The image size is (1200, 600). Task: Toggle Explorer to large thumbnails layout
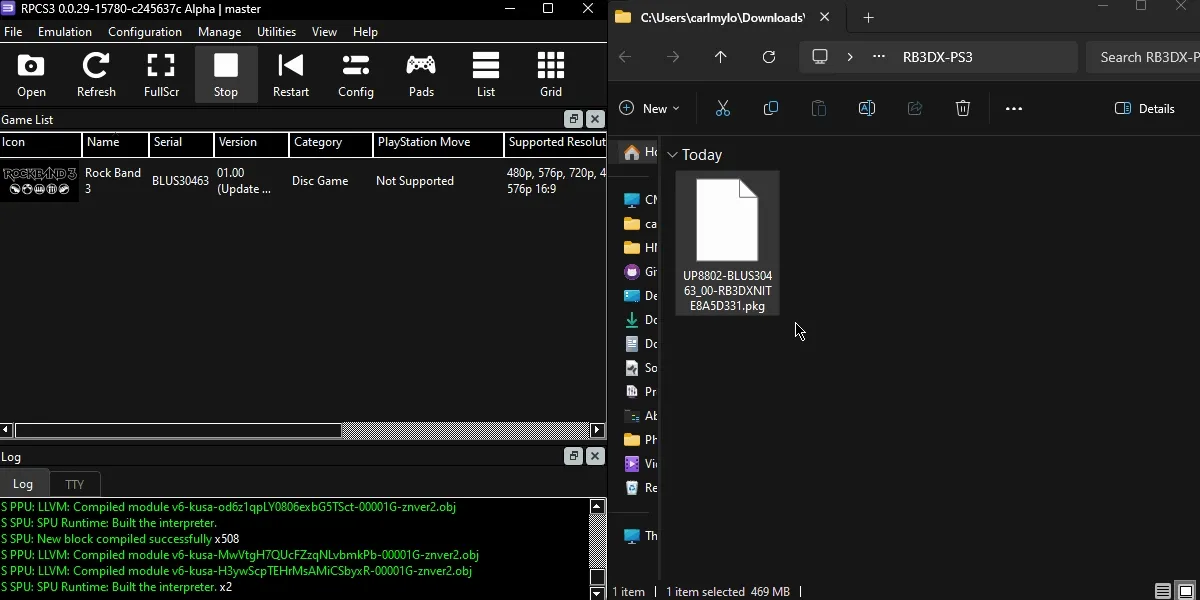(x=1186, y=591)
